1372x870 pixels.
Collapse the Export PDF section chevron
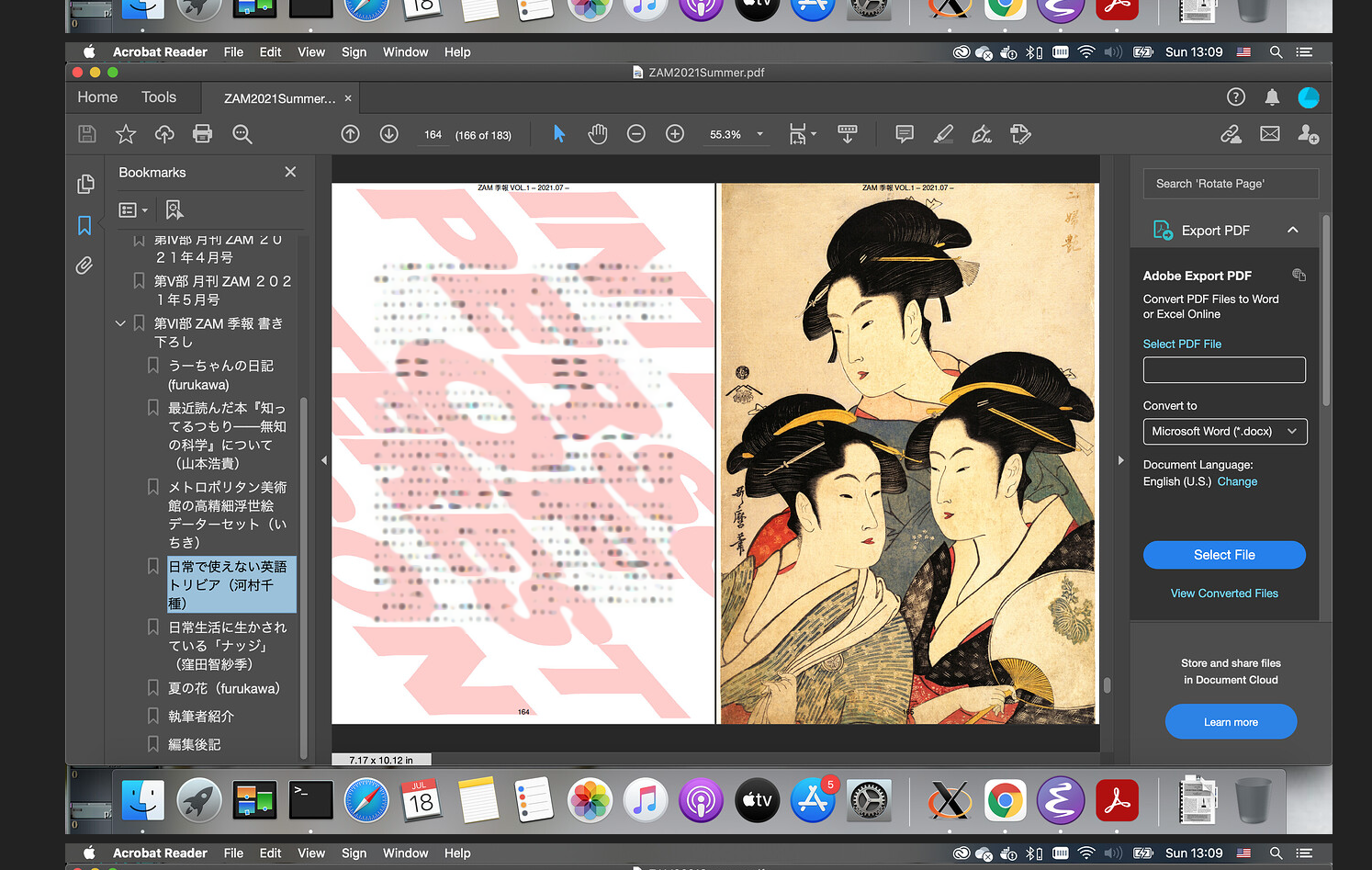click(1293, 230)
